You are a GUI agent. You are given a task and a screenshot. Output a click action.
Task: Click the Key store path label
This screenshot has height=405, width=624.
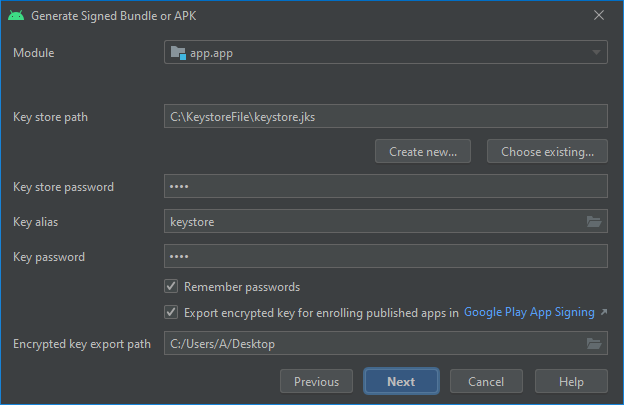(51, 117)
